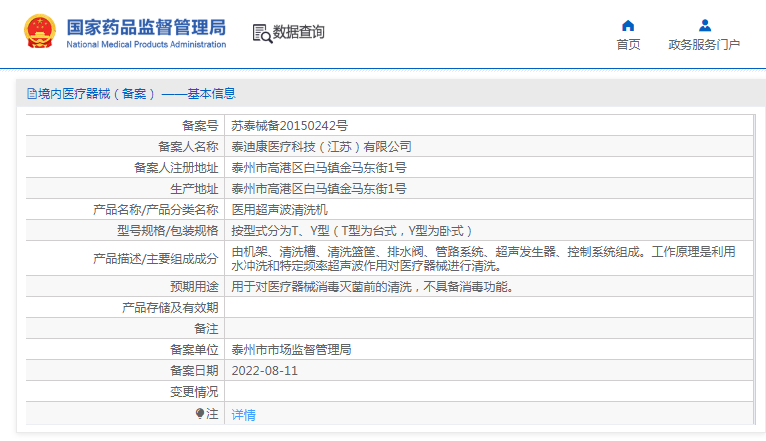Screen dimensions: 766x441
Task: Click the 产品描述/主要组成成分 label
Action: [156, 258]
